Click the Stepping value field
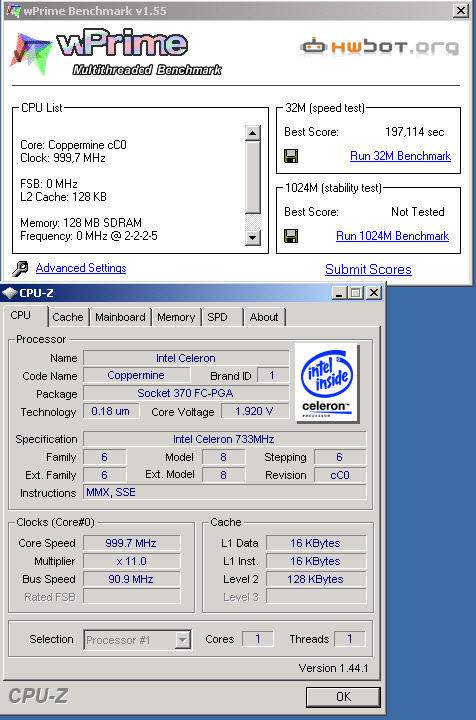 click(x=340, y=457)
